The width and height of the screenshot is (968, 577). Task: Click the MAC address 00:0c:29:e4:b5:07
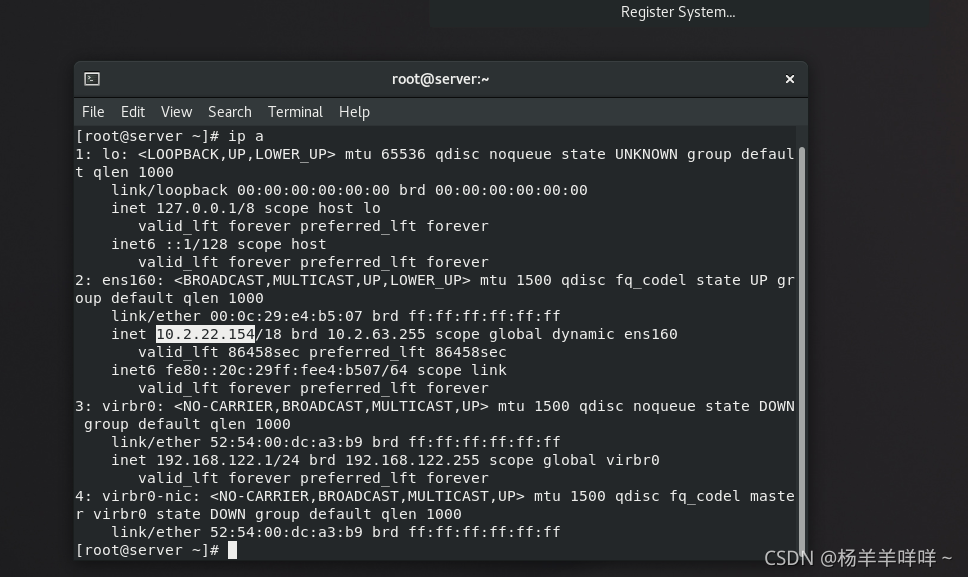pos(286,316)
